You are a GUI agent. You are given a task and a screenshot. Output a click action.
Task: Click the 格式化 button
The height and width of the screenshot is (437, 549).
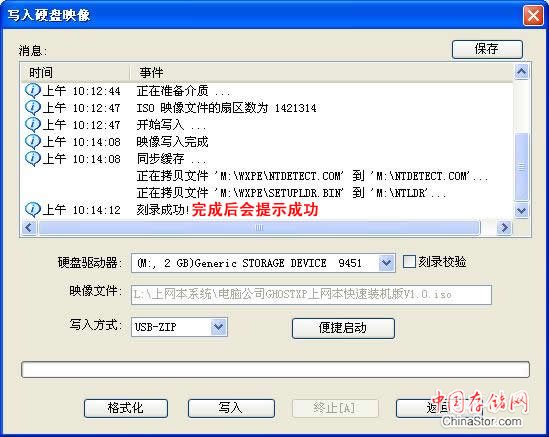[x=126, y=408]
